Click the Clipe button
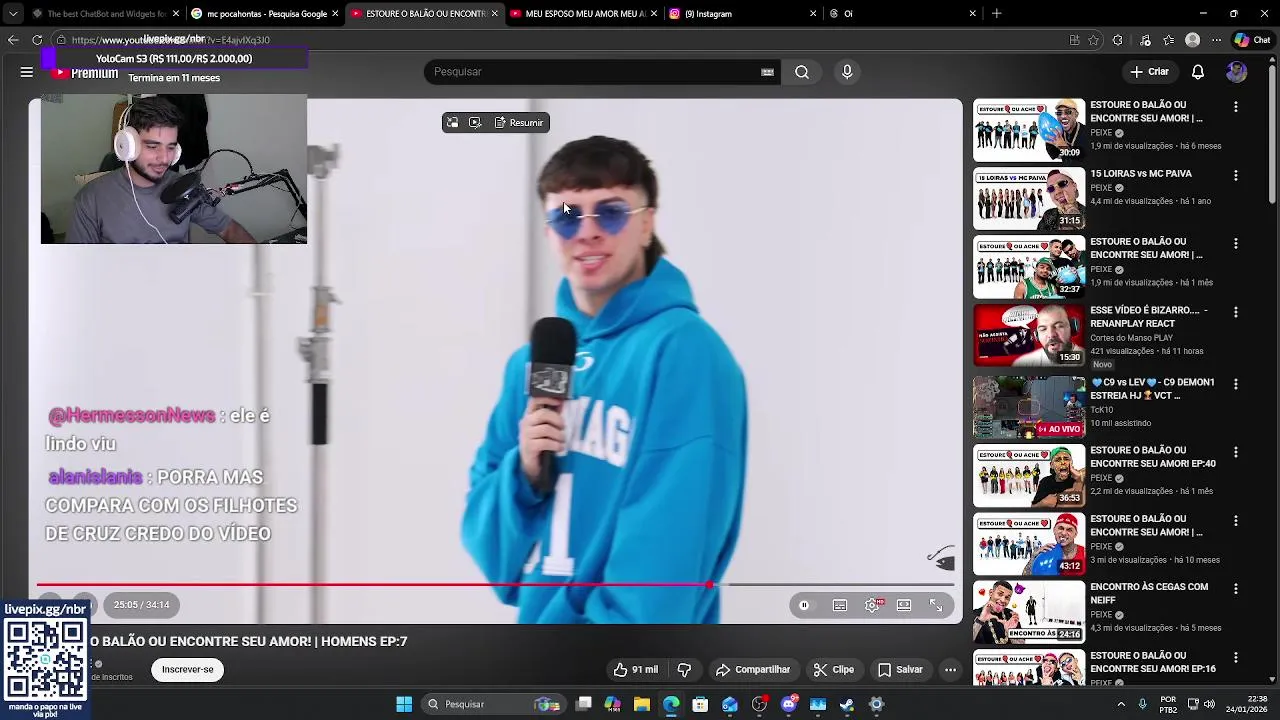This screenshot has width=1280, height=720. click(x=833, y=670)
